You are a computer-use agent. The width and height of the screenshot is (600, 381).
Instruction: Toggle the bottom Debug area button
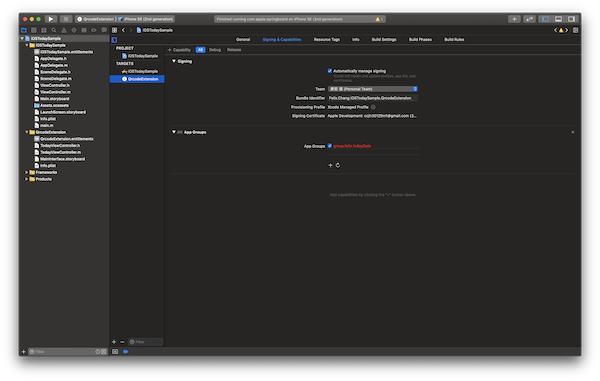point(558,19)
